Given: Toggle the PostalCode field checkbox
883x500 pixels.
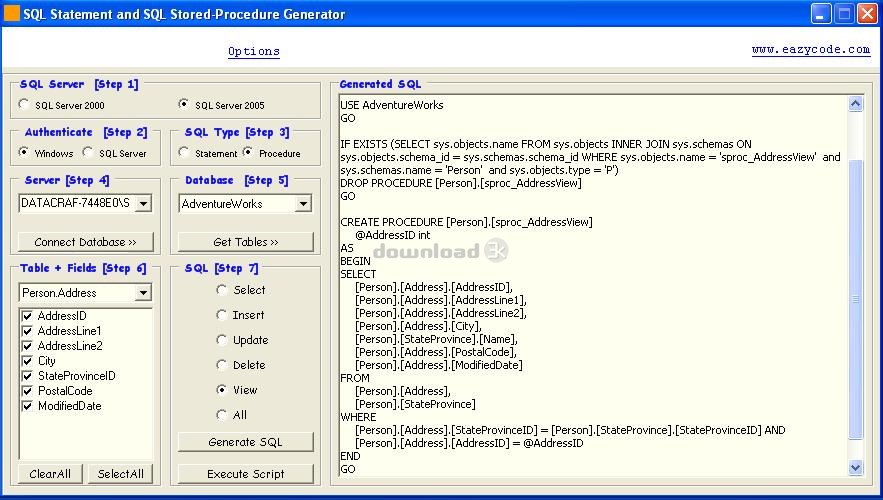Looking at the screenshot, I should click(x=27, y=391).
